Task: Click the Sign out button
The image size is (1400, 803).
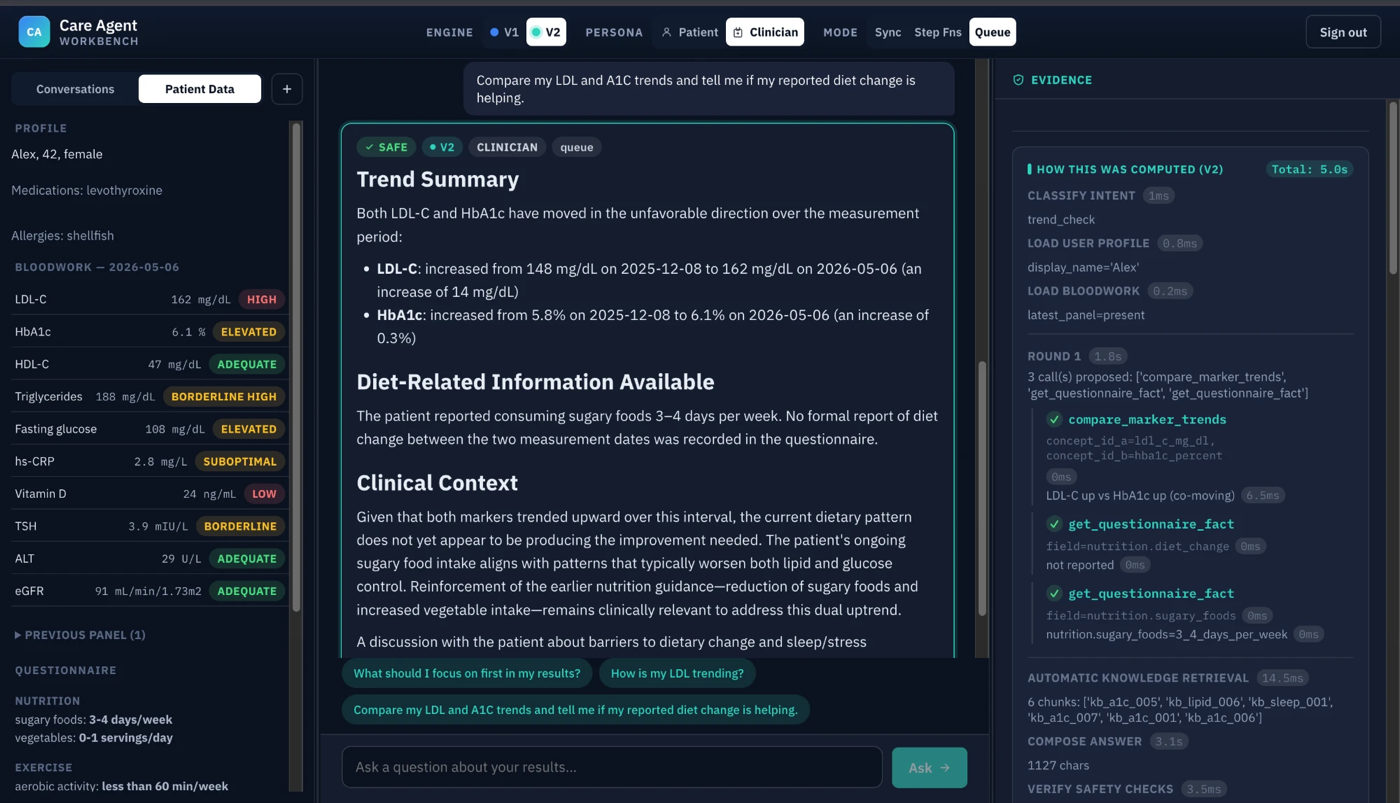Action: pyautogui.click(x=1343, y=32)
